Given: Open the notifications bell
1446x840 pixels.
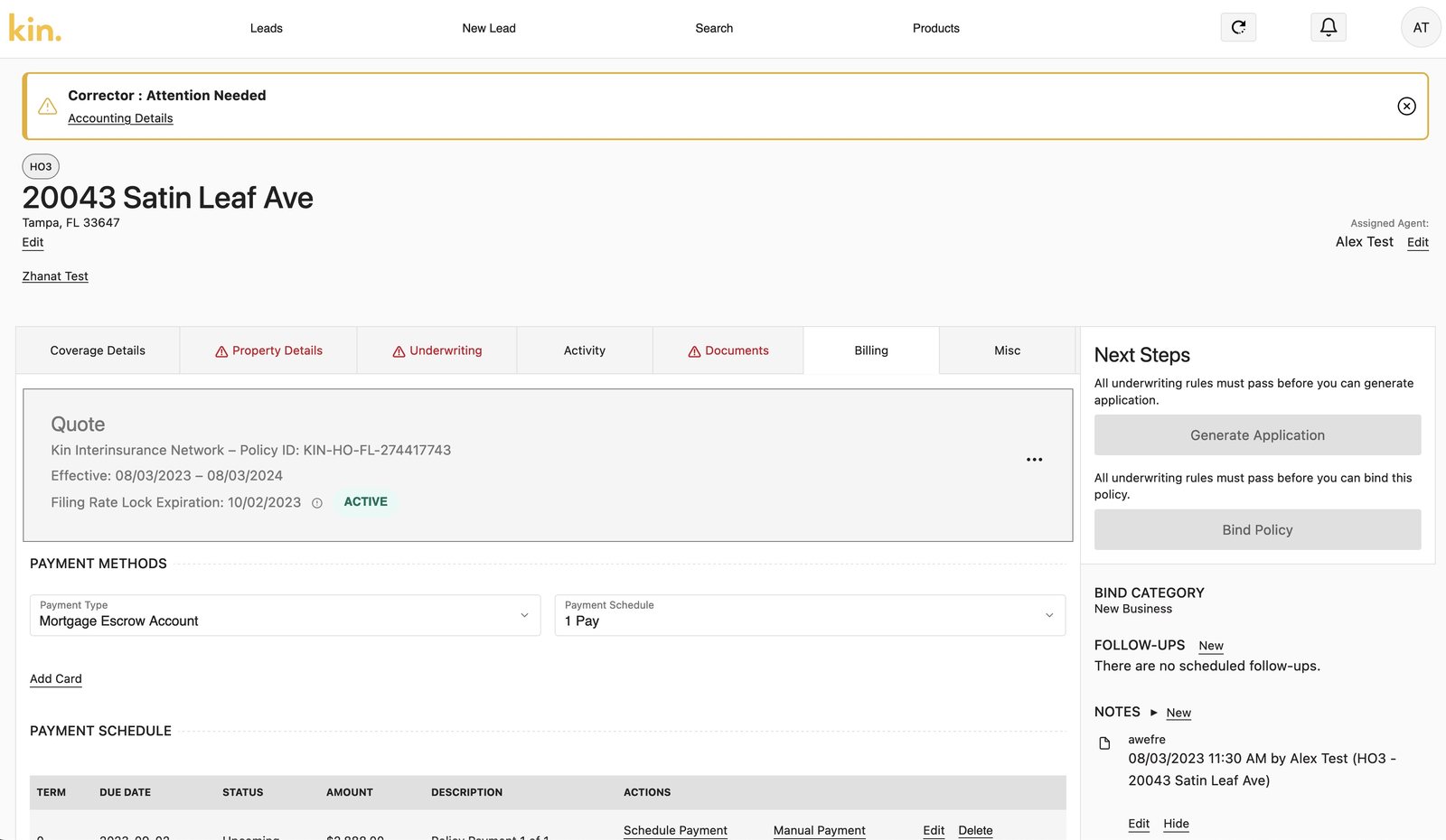Looking at the screenshot, I should click(x=1329, y=27).
